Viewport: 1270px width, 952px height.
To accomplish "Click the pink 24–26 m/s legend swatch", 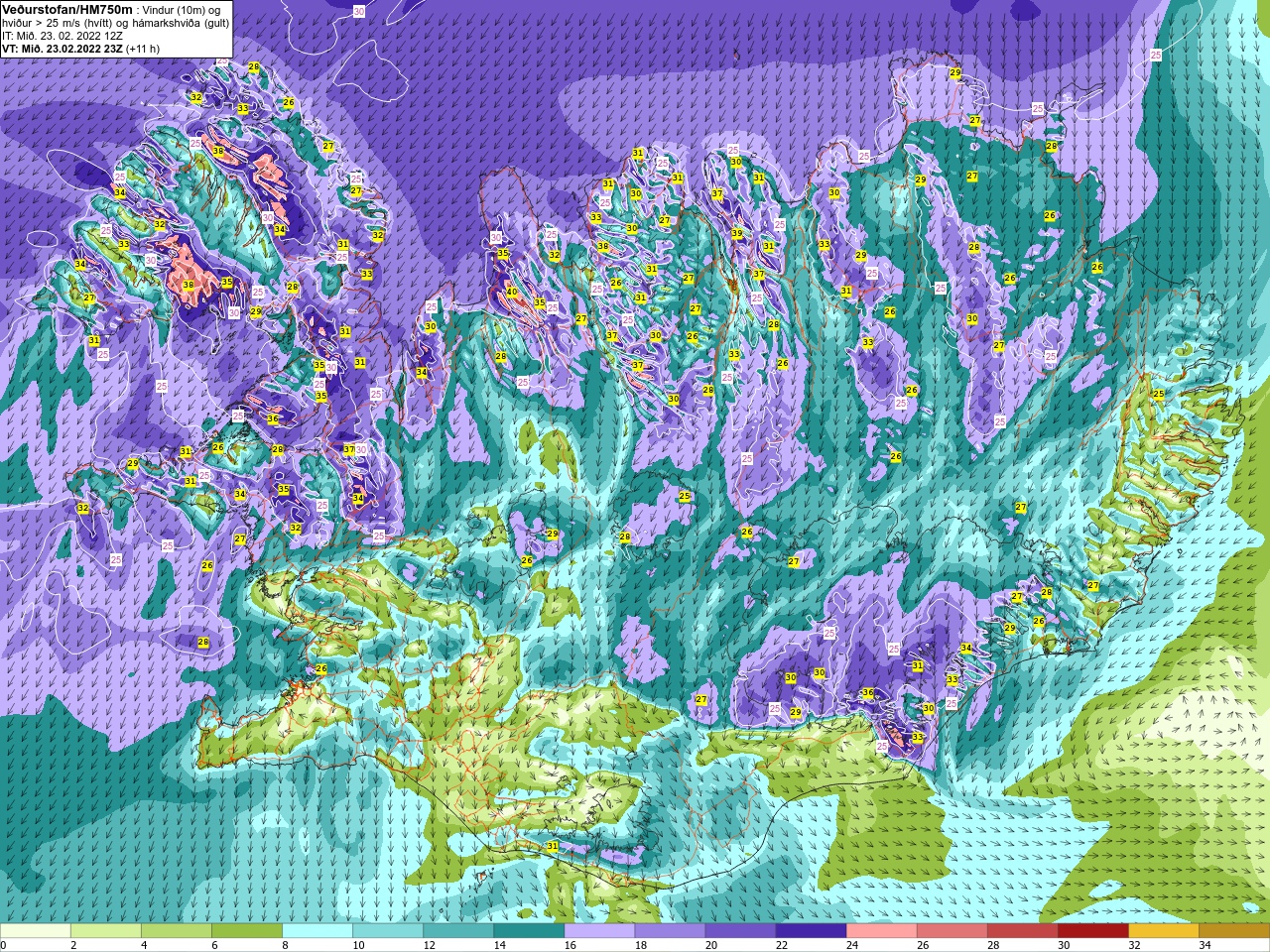I will coord(881,931).
